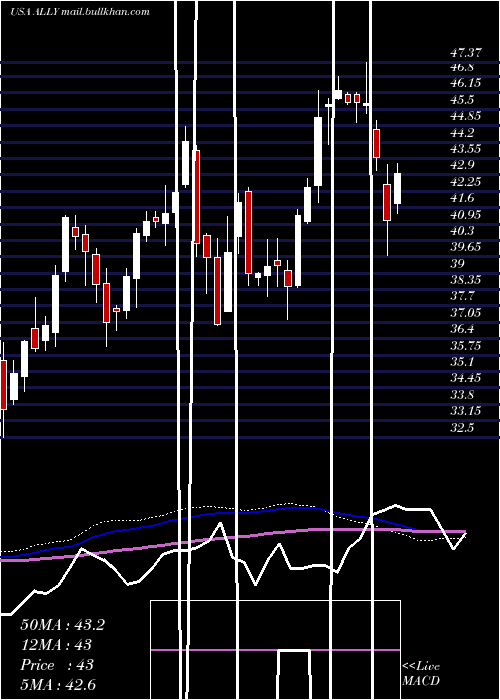Click the 47.37 price level label
Image resolution: width=500 pixels, height=700 pixels.
coord(466,53)
